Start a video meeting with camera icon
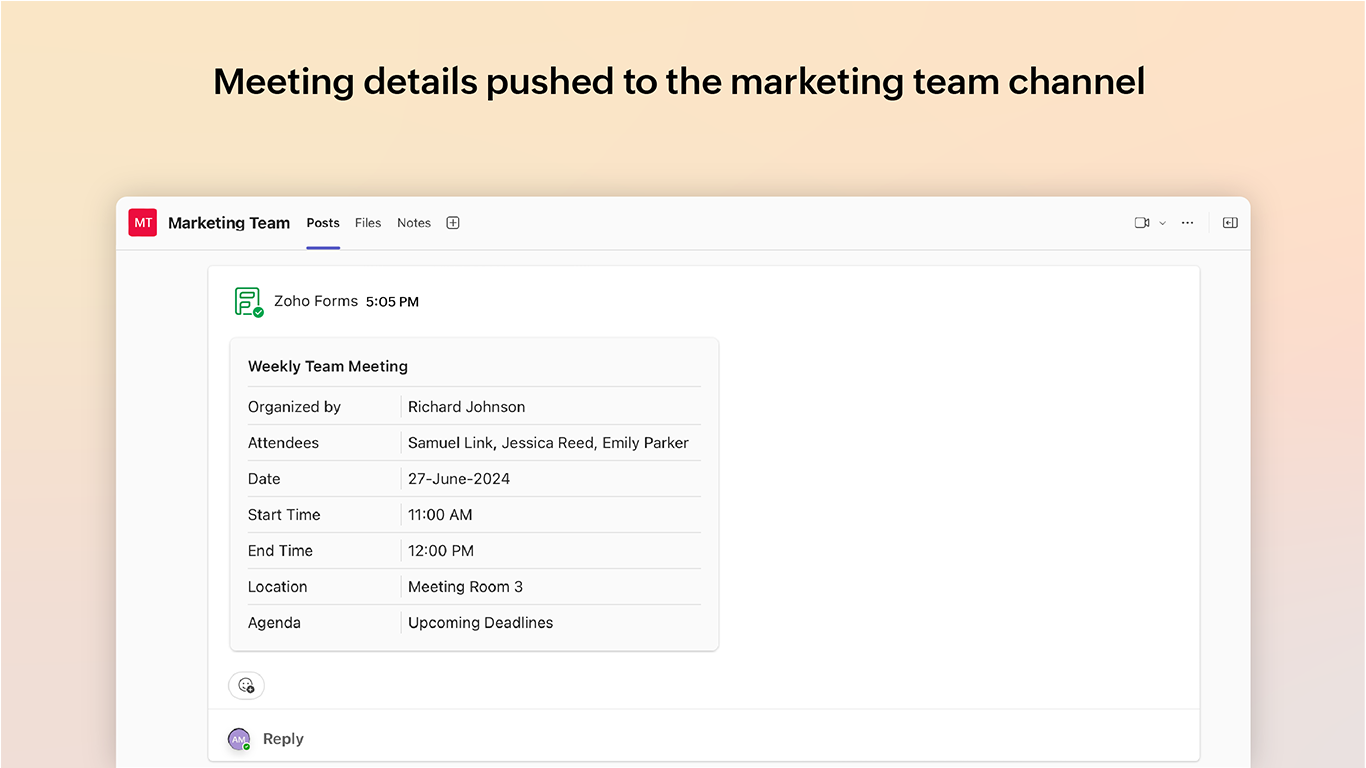Image resolution: width=1366 pixels, height=768 pixels. click(x=1142, y=223)
